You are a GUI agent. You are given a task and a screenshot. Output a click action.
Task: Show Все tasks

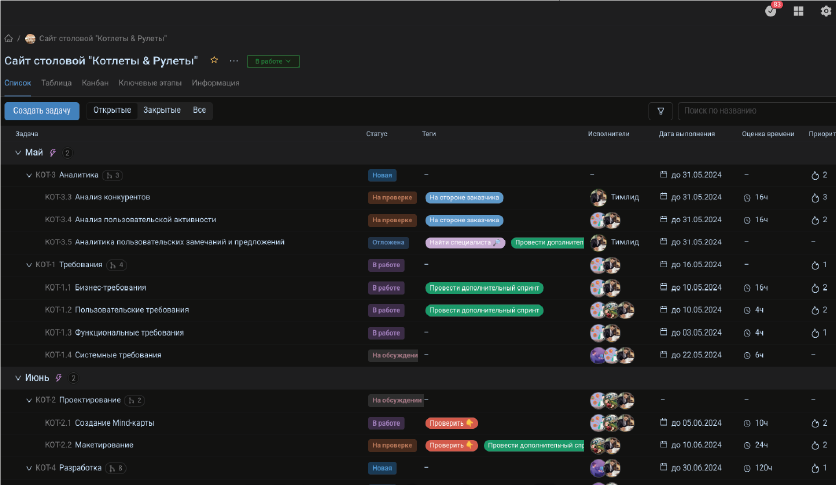200,110
